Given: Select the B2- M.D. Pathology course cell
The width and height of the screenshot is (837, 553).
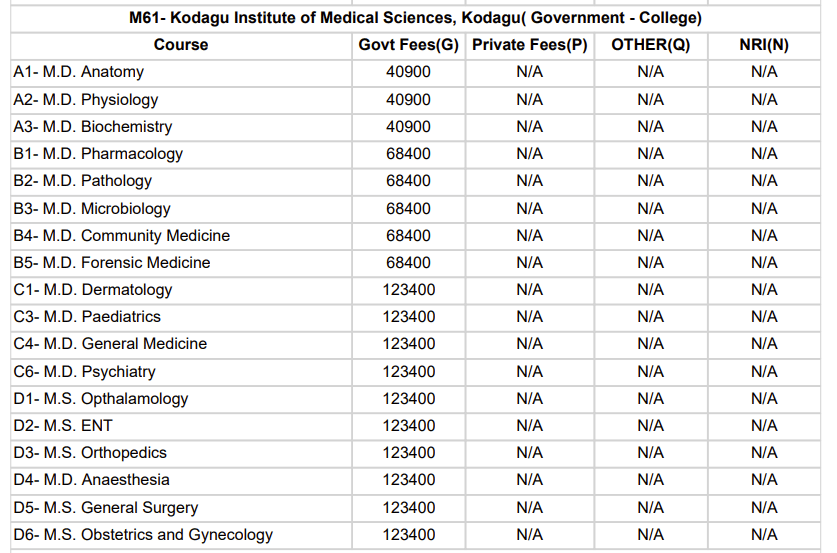Looking at the screenshot, I should 83,181.
